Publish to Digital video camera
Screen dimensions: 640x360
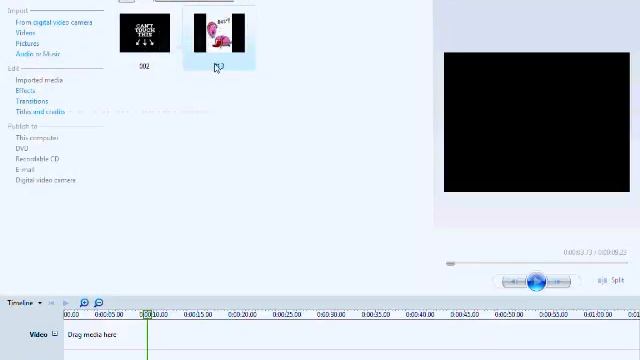45,180
